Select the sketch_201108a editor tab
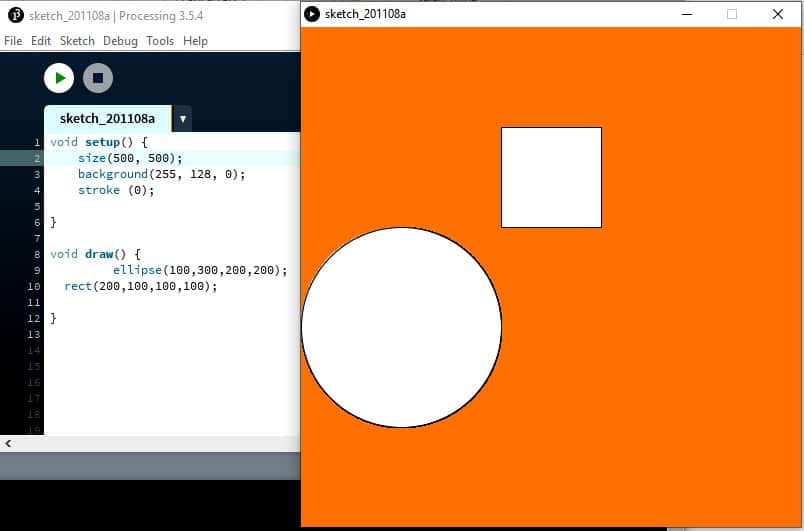 coord(107,119)
